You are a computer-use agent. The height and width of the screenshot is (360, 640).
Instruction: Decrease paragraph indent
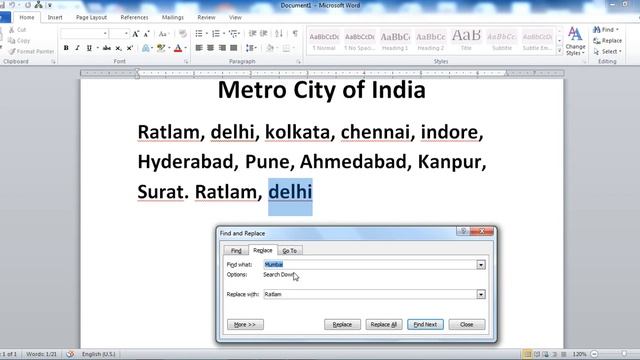point(253,33)
